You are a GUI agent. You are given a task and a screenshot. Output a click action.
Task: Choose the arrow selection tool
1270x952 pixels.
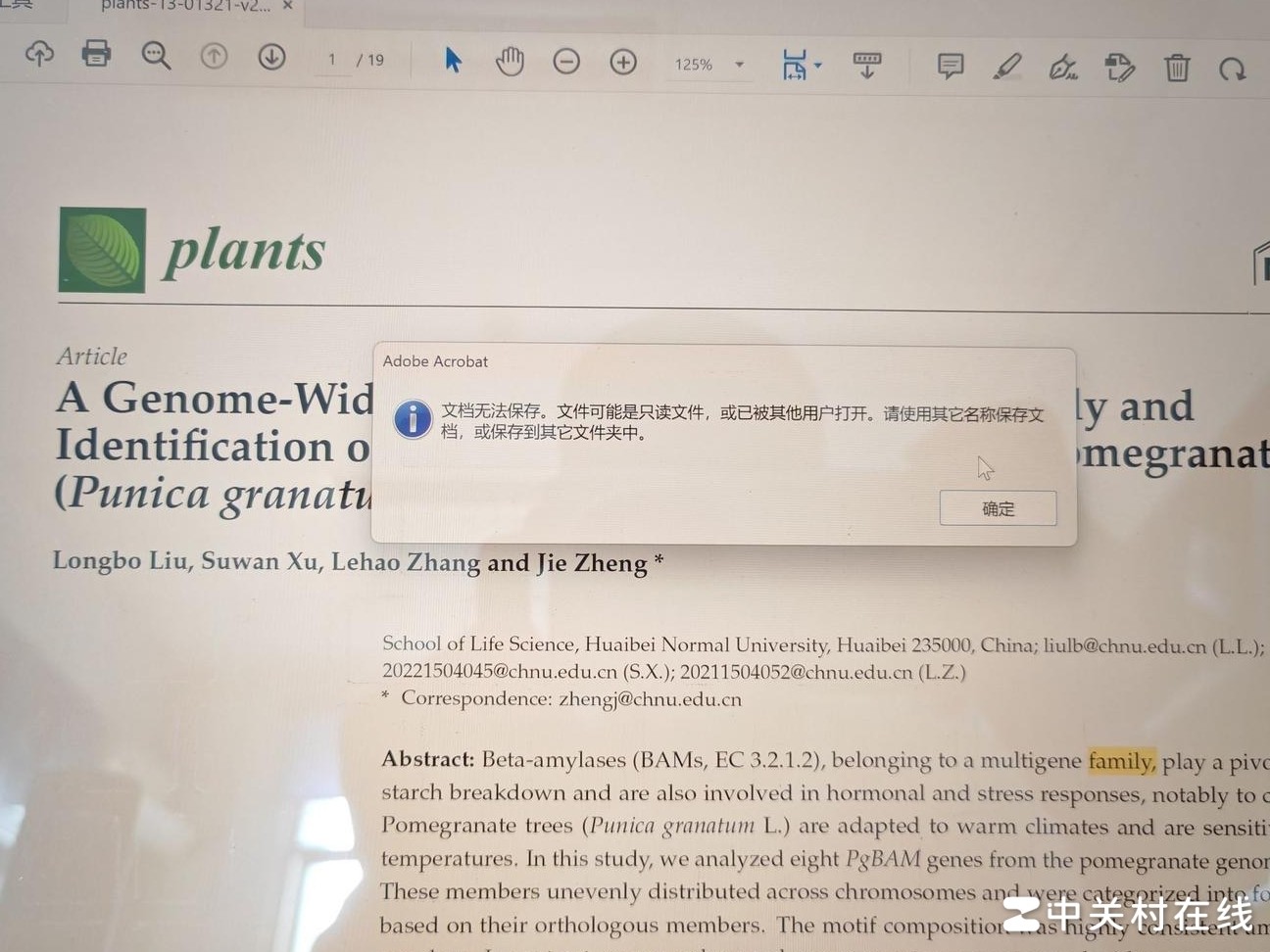452,60
